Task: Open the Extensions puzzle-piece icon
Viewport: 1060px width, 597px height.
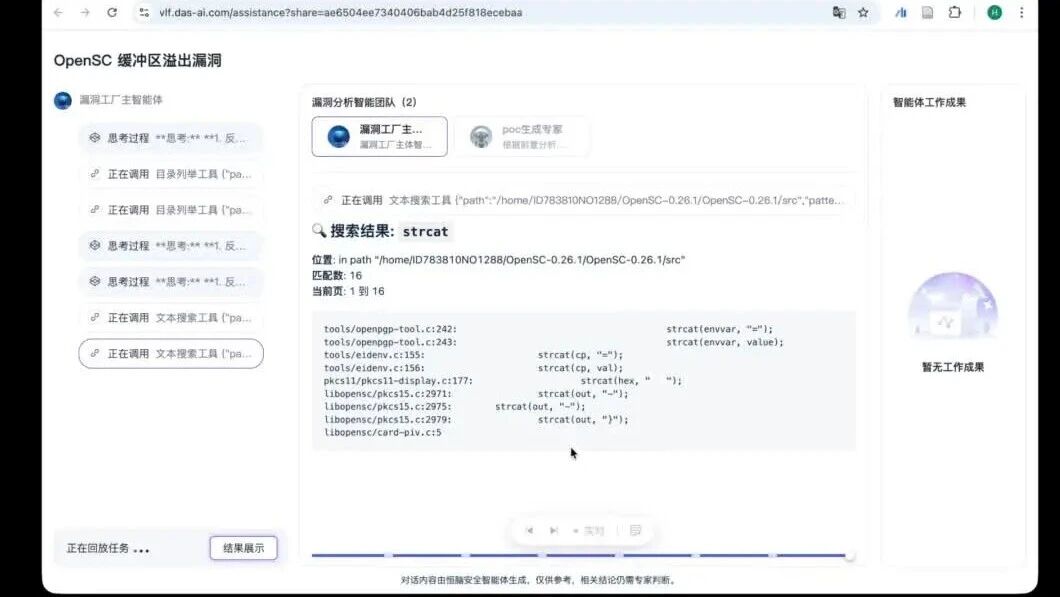Action: click(x=955, y=12)
